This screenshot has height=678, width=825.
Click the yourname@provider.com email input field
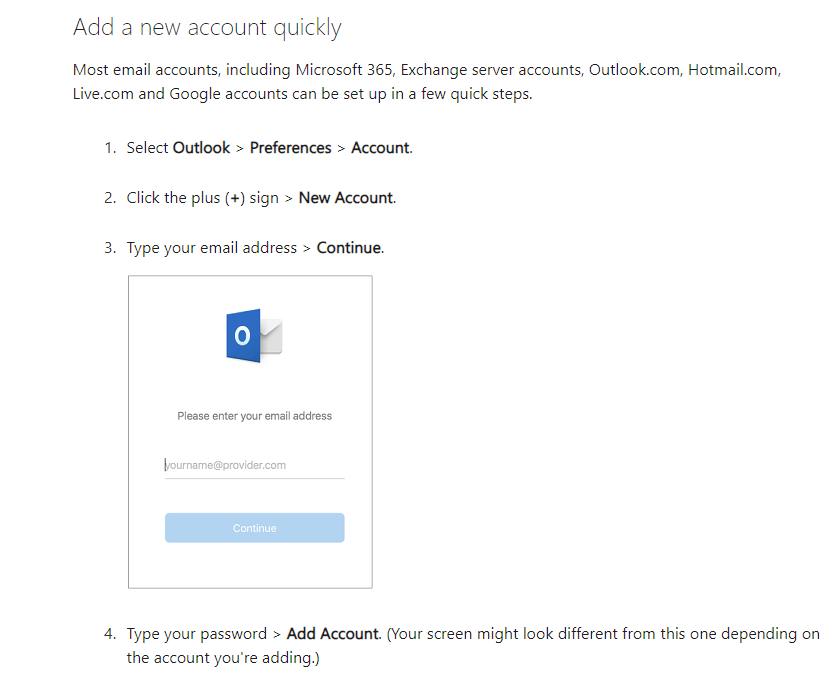point(255,466)
